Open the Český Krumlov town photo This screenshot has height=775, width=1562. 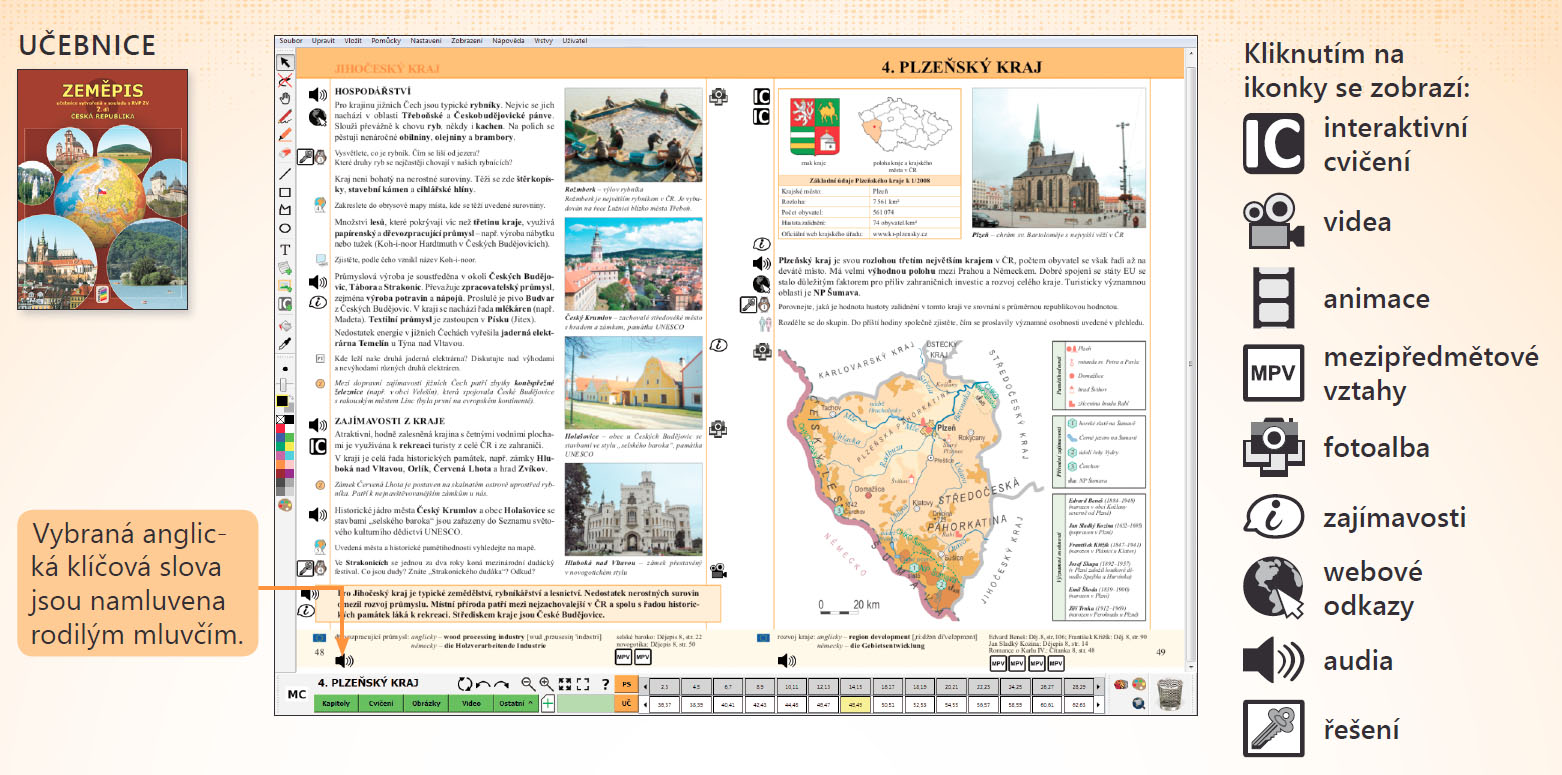pos(633,264)
